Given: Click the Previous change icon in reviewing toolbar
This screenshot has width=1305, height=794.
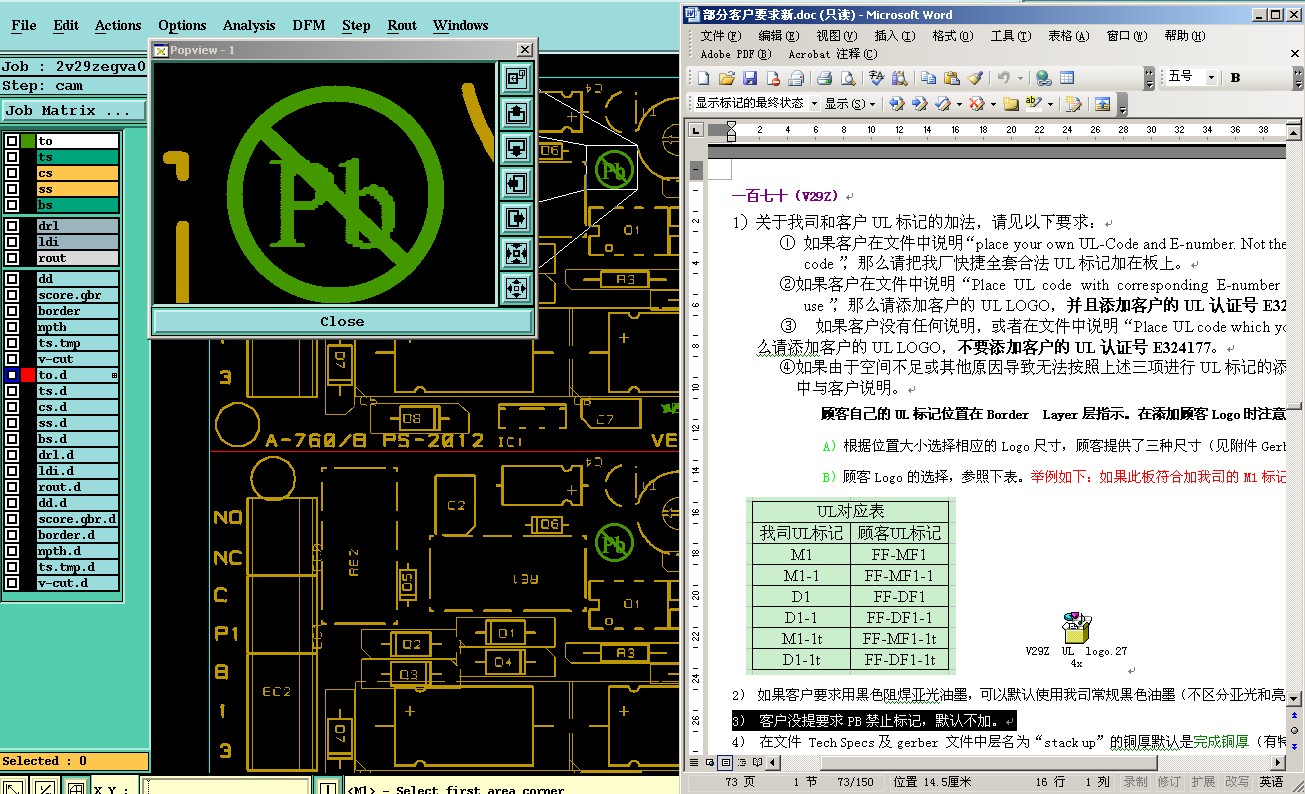Looking at the screenshot, I should coord(897,104).
